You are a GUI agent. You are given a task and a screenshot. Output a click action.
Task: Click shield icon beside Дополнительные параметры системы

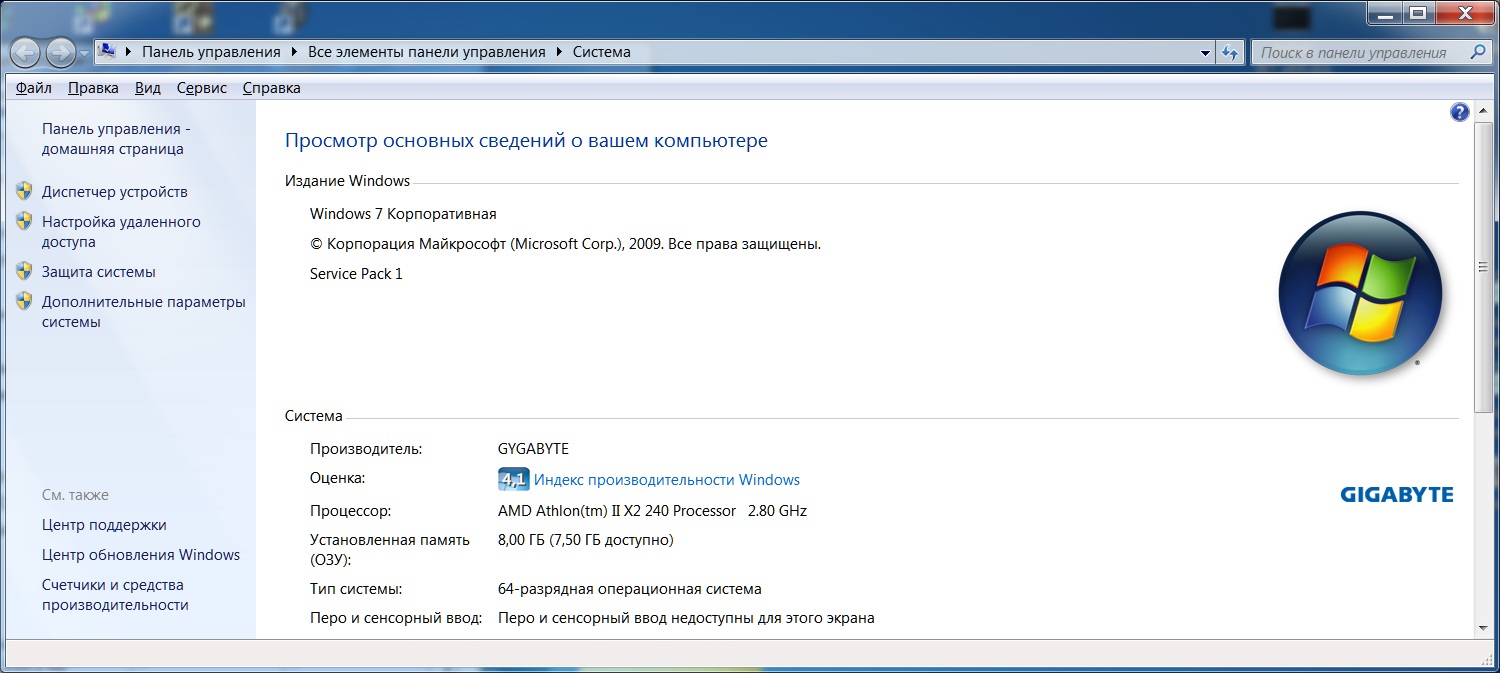pyautogui.click(x=25, y=301)
